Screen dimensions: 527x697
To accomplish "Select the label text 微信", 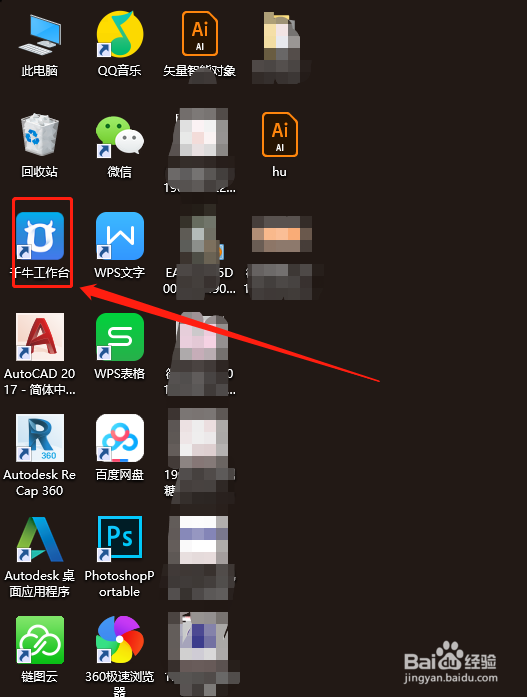I will pos(120,172).
